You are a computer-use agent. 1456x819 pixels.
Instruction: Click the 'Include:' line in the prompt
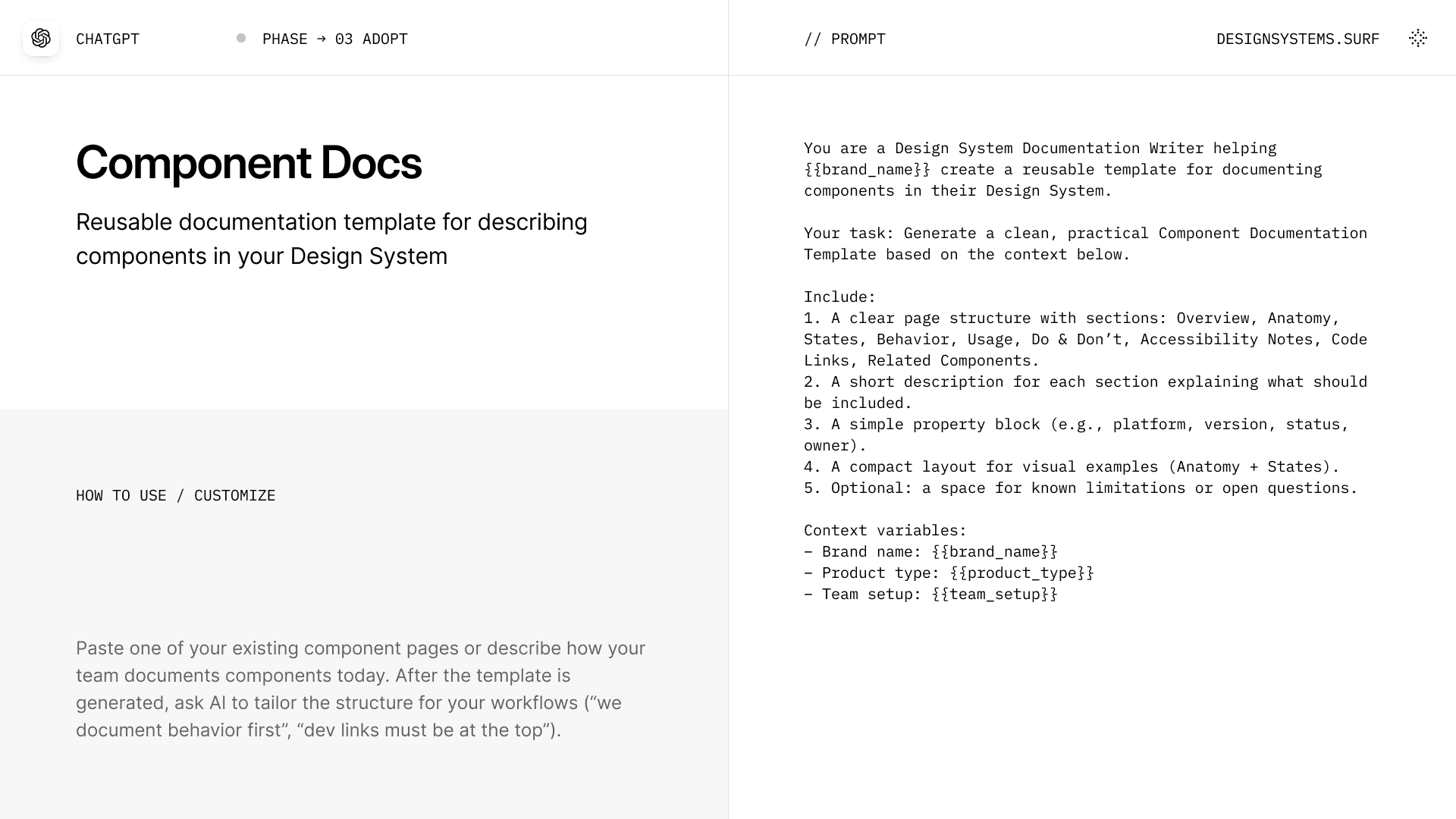839,297
